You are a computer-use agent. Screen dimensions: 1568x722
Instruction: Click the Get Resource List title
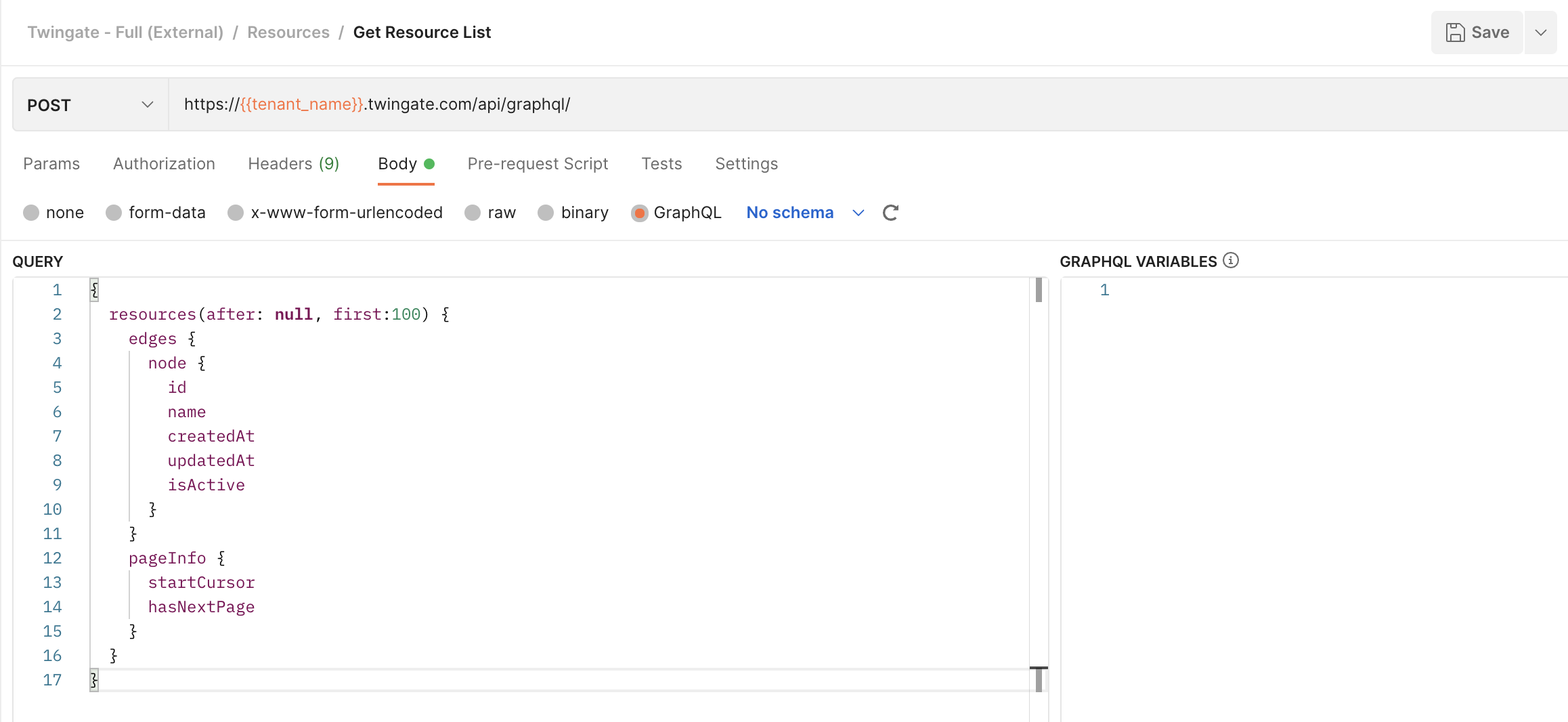coord(422,33)
